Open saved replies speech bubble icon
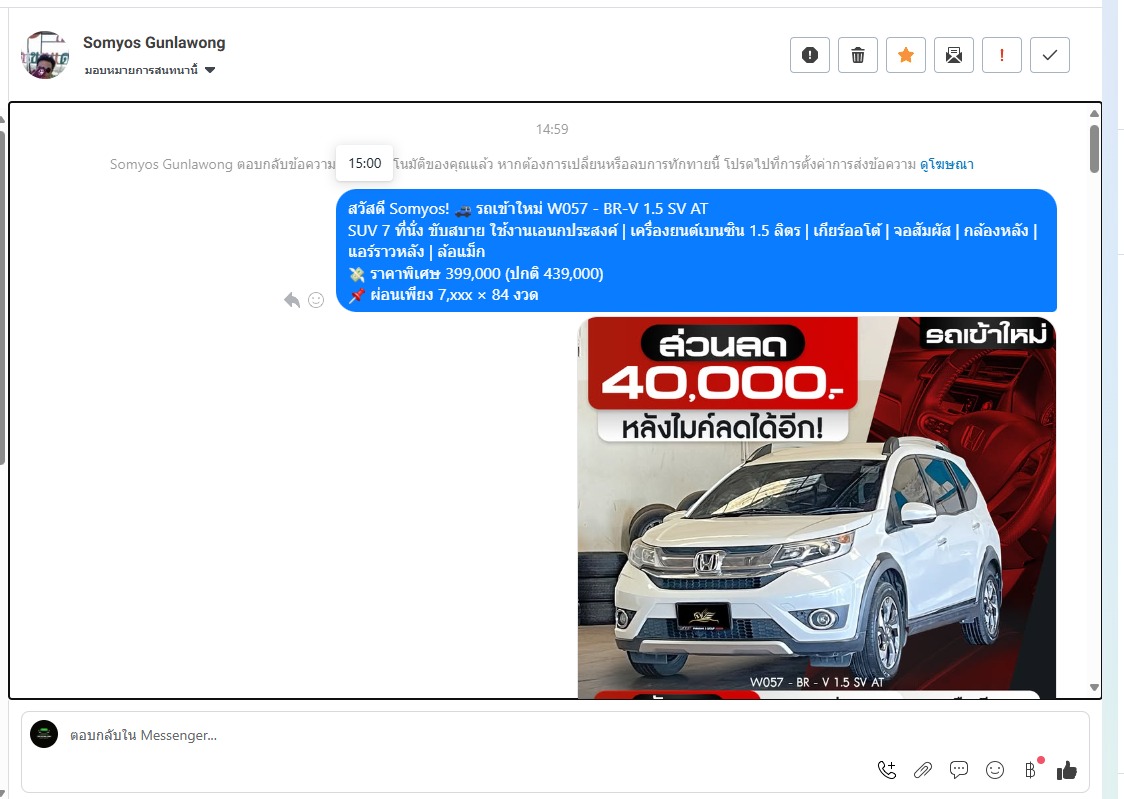 tap(958, 770)
